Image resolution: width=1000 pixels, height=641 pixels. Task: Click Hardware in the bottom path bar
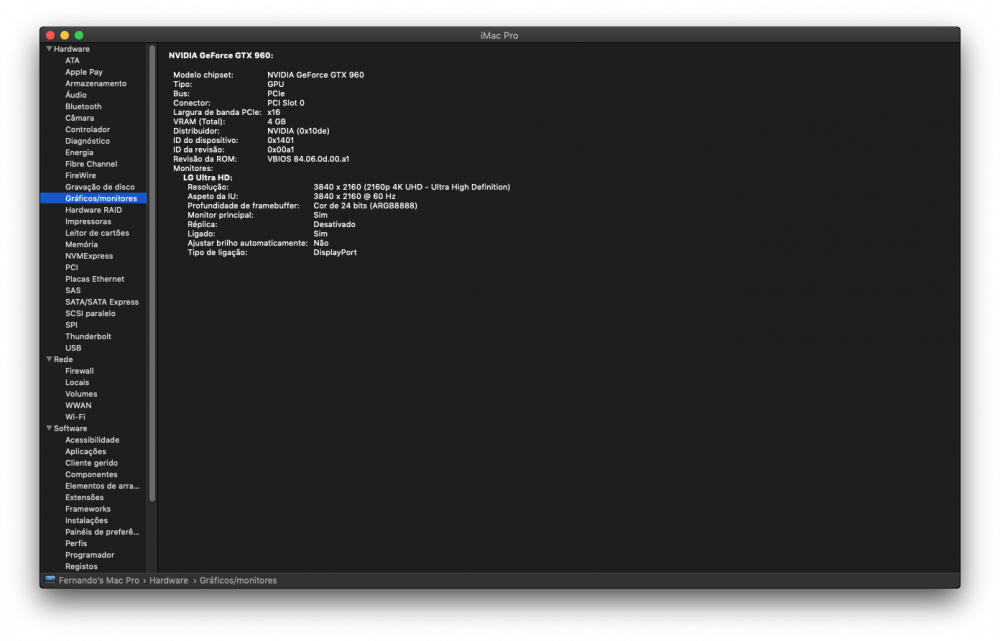(x=168, y=580)
